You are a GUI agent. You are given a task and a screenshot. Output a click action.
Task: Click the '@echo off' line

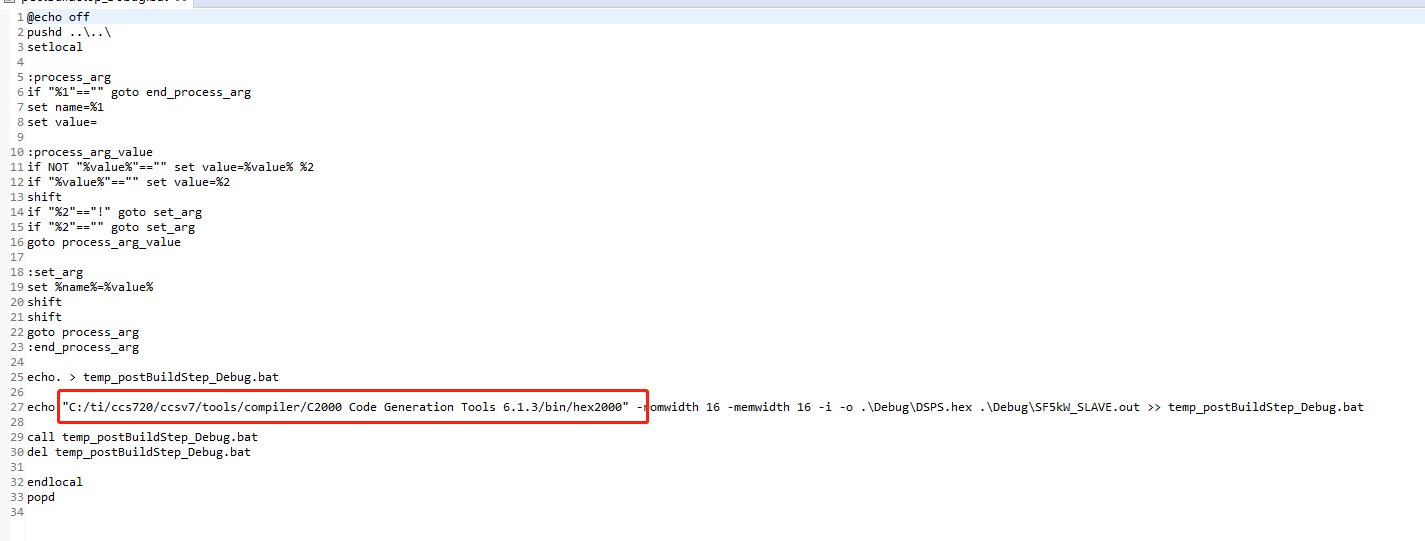tap(58, 17)
